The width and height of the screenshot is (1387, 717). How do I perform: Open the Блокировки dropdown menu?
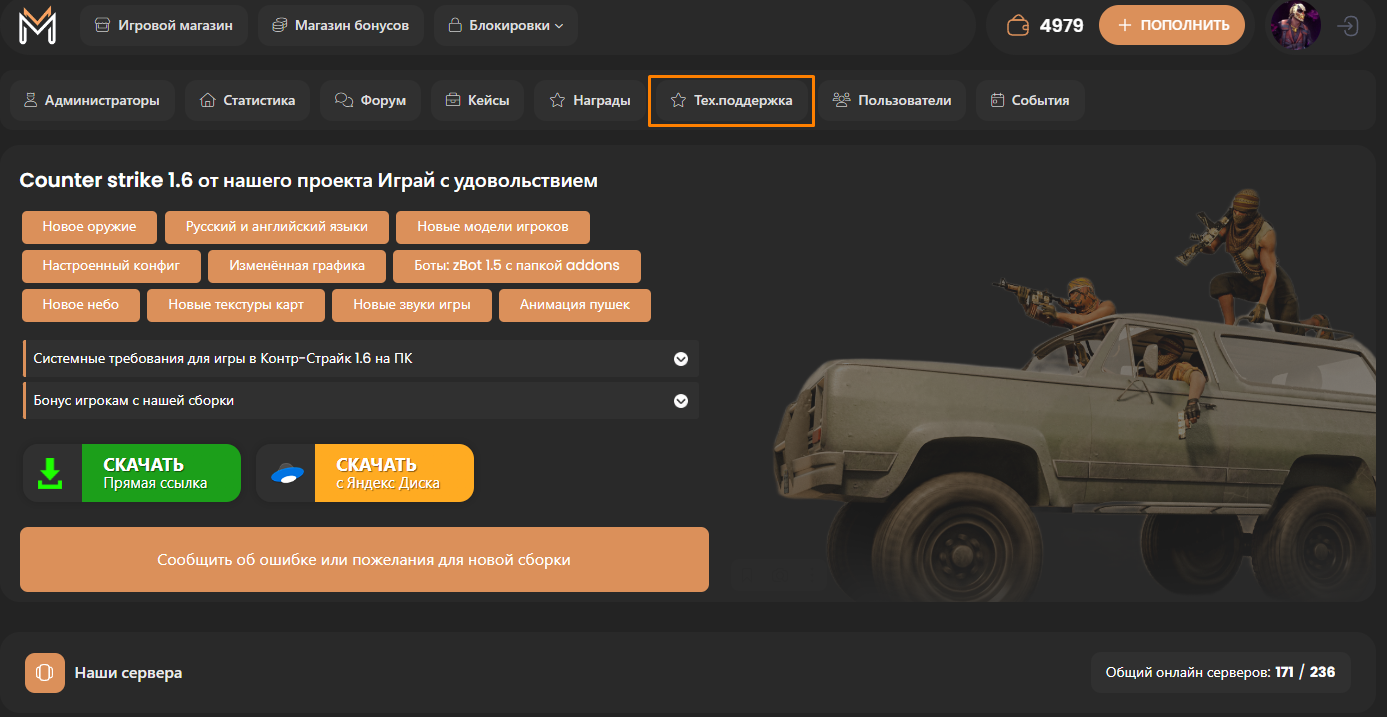coord(506,25)
